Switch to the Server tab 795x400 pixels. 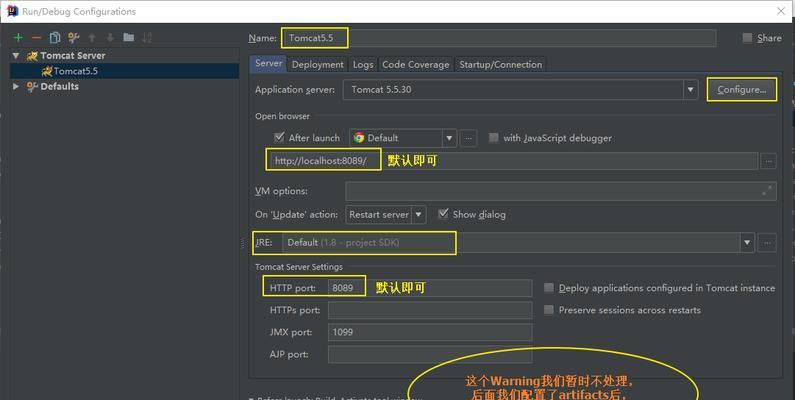(x=268, y=63)
